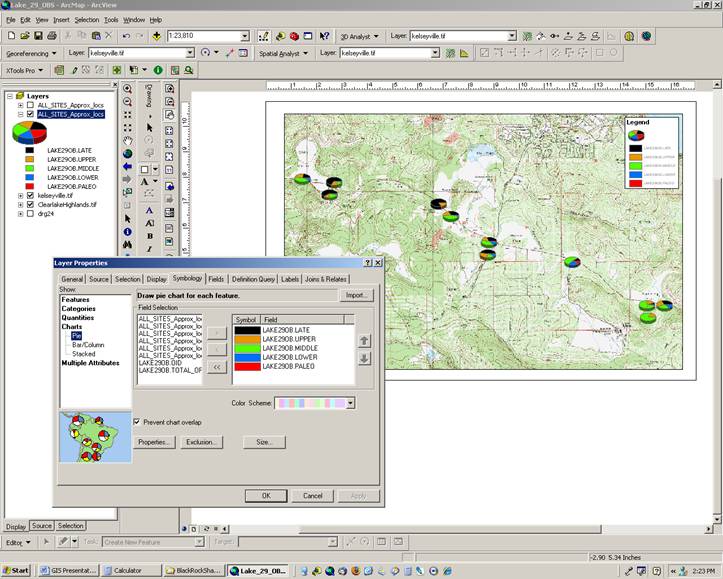Open the Selection menu
The width and height of the screenshot is (723, 579).
[x=87, y=20]
